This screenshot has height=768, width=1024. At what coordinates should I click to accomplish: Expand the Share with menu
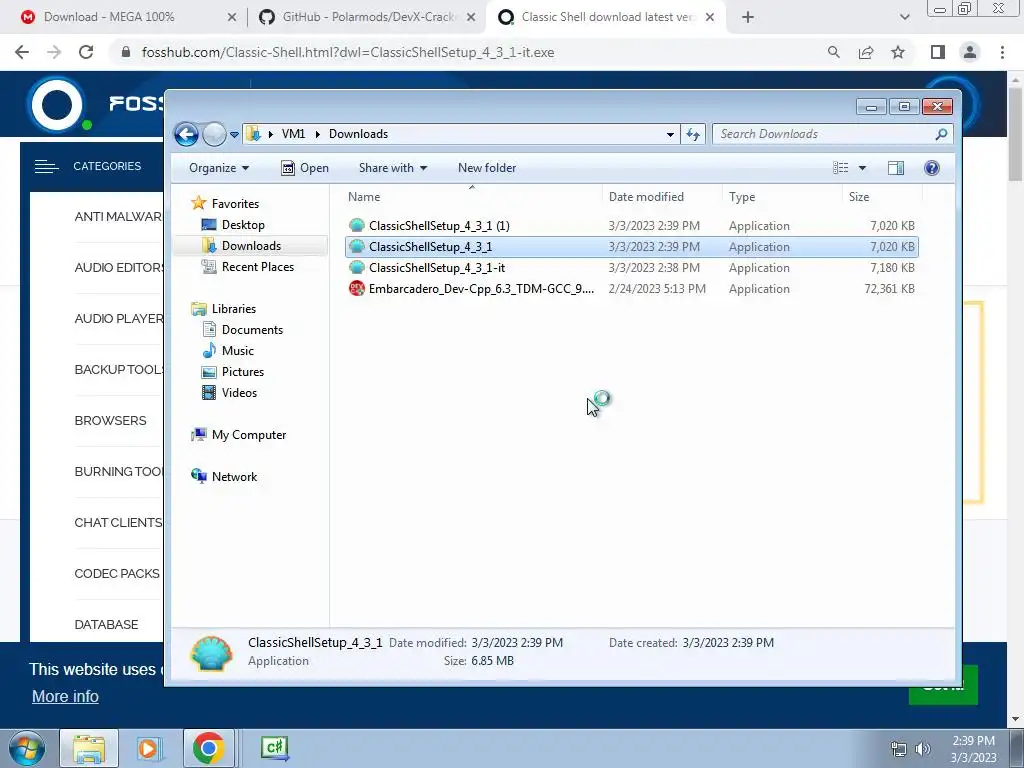click(x=392, y=168)
